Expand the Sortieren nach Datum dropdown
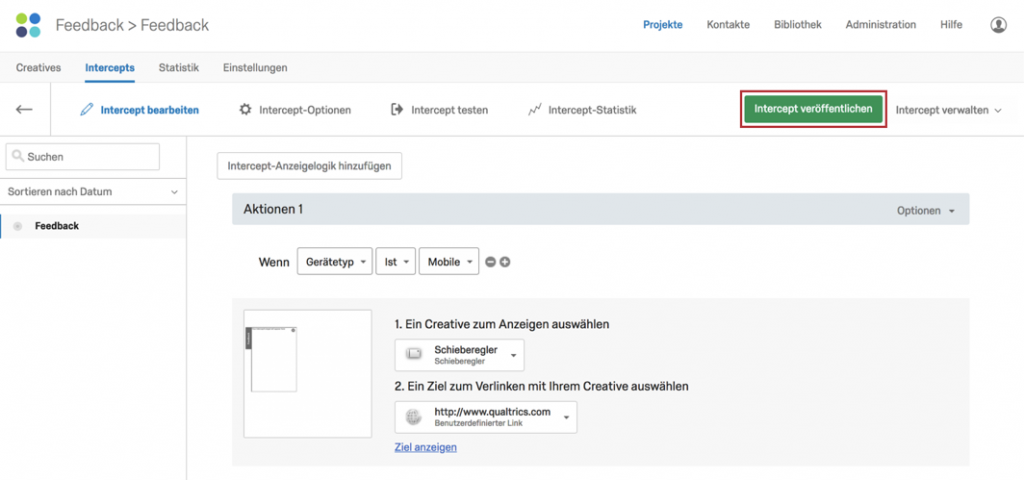1024x480 pixels. pos(93,192)
